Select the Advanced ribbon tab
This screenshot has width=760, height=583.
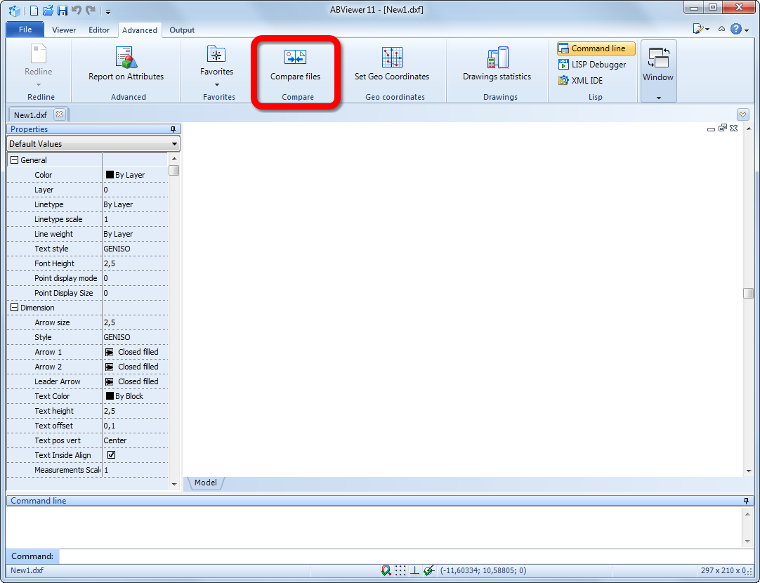coord(140,30)
